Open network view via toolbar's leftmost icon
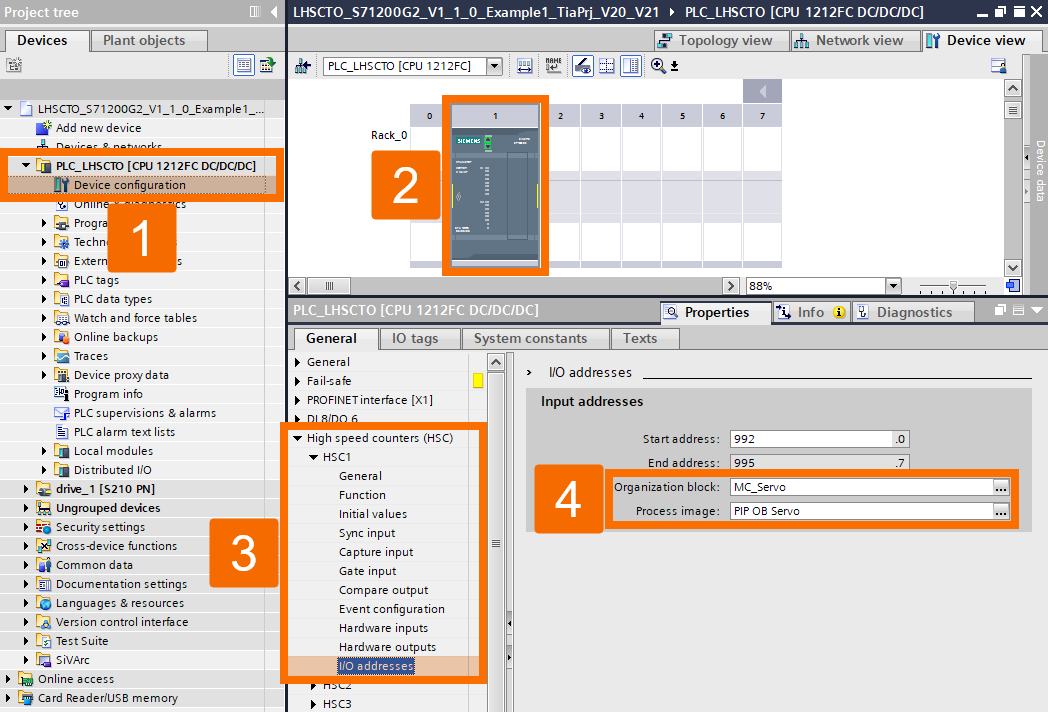Viewport: 1048px width, 712px height. pyautogui.click(x=303, y=66)
